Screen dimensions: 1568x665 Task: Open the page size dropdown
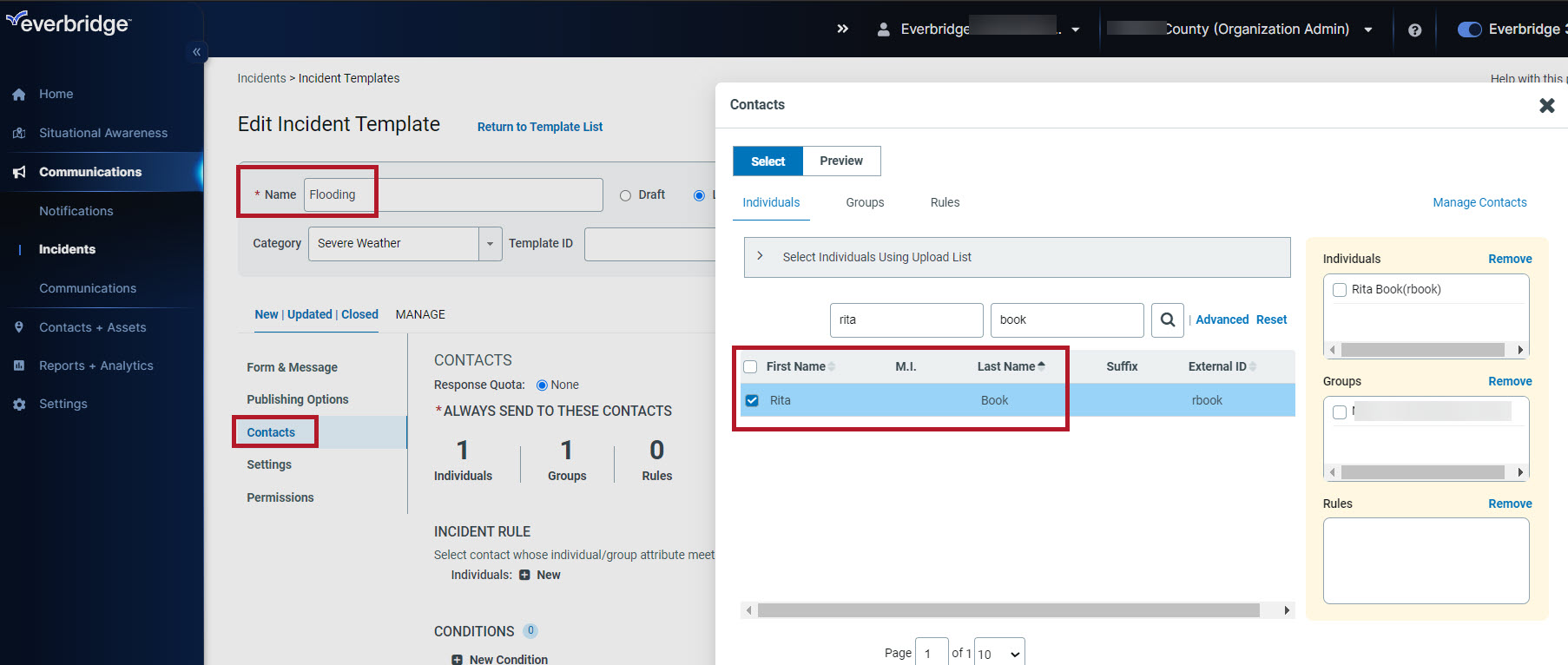(x=999, y=654)
